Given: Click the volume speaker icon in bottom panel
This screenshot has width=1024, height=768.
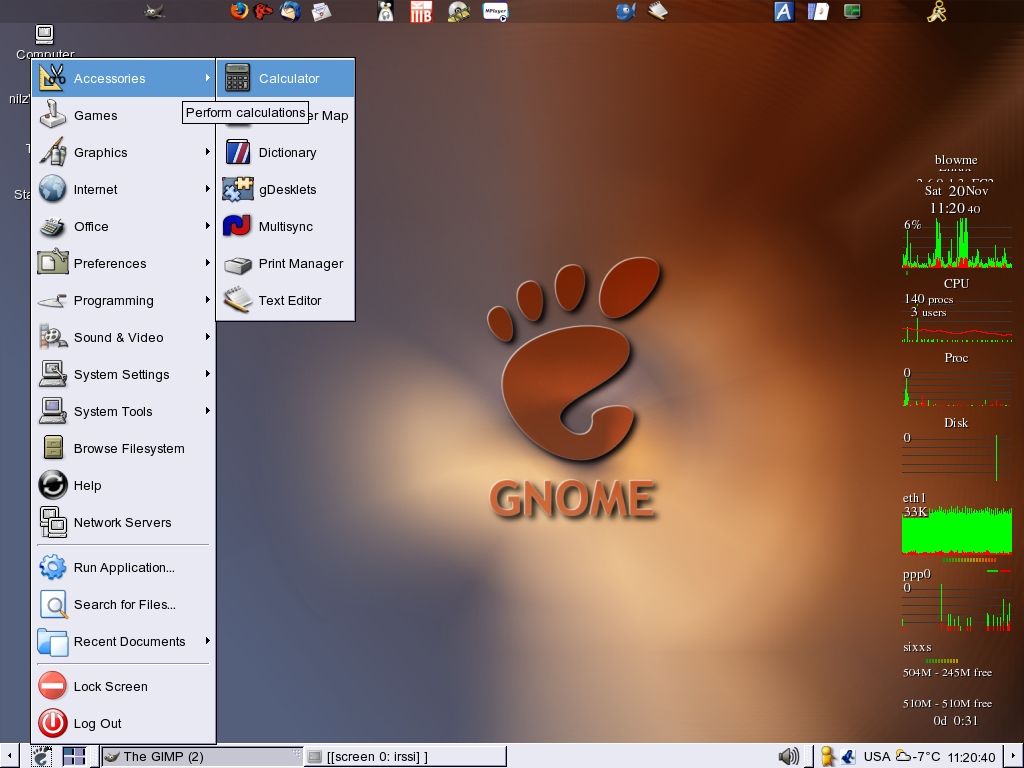Looking at the screenshot, I should 789,756.
